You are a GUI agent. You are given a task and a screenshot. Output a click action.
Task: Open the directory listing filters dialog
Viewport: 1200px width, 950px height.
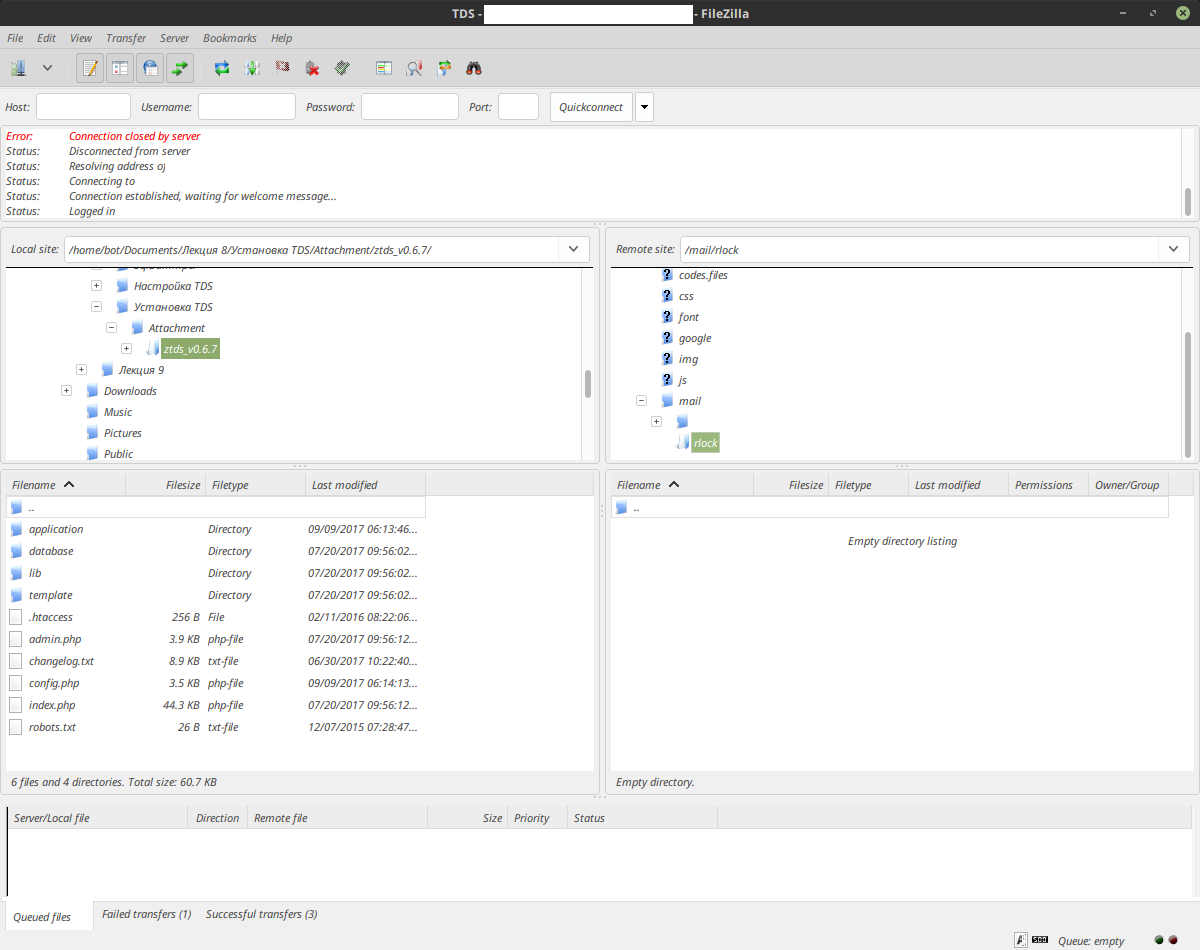coord(384,68)
